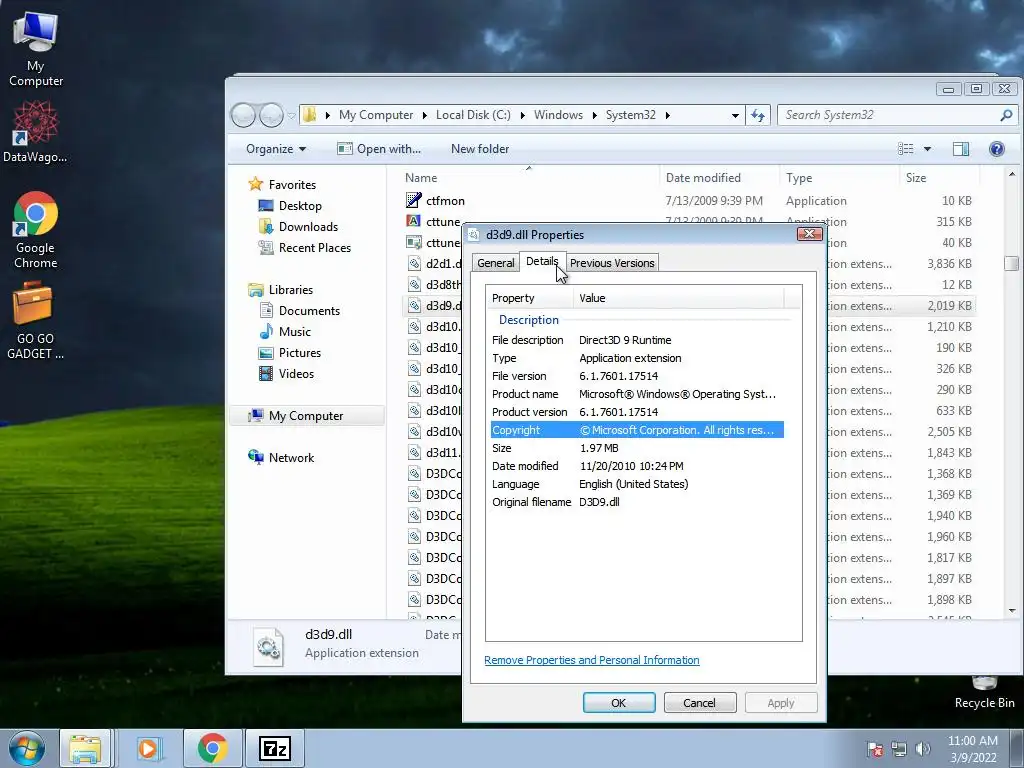Open the Recycle Bin on desktop
Screen dimensions: 1024x768
click(984, 692)
